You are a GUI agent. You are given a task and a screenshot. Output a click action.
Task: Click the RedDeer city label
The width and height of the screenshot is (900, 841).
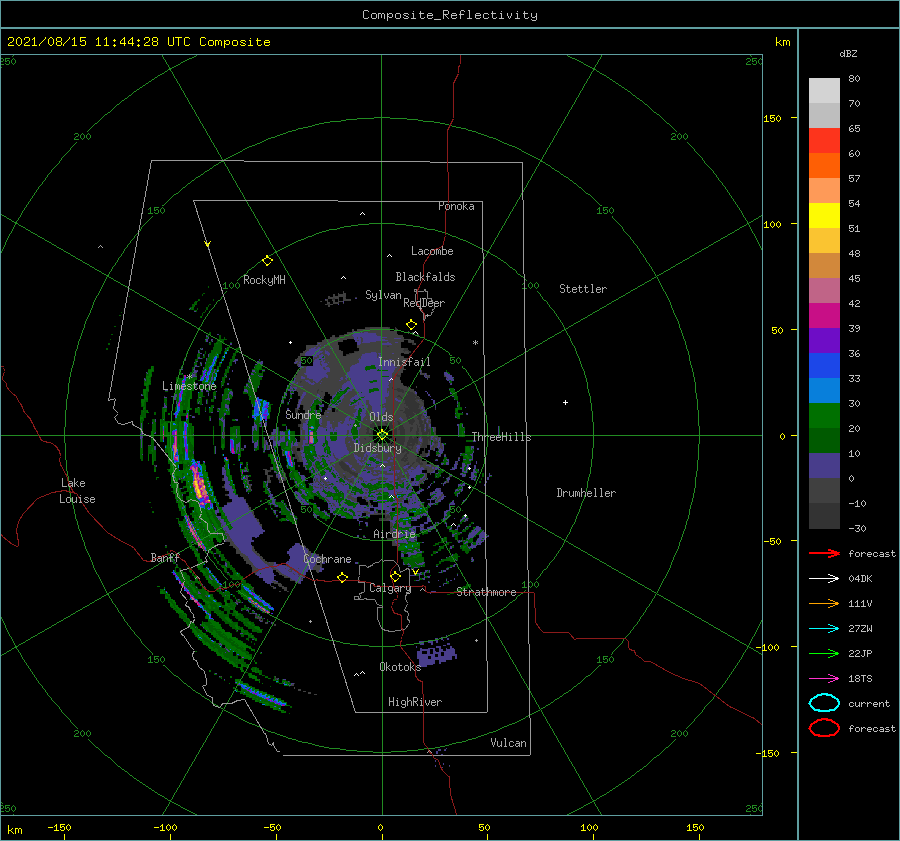(424, 303)
